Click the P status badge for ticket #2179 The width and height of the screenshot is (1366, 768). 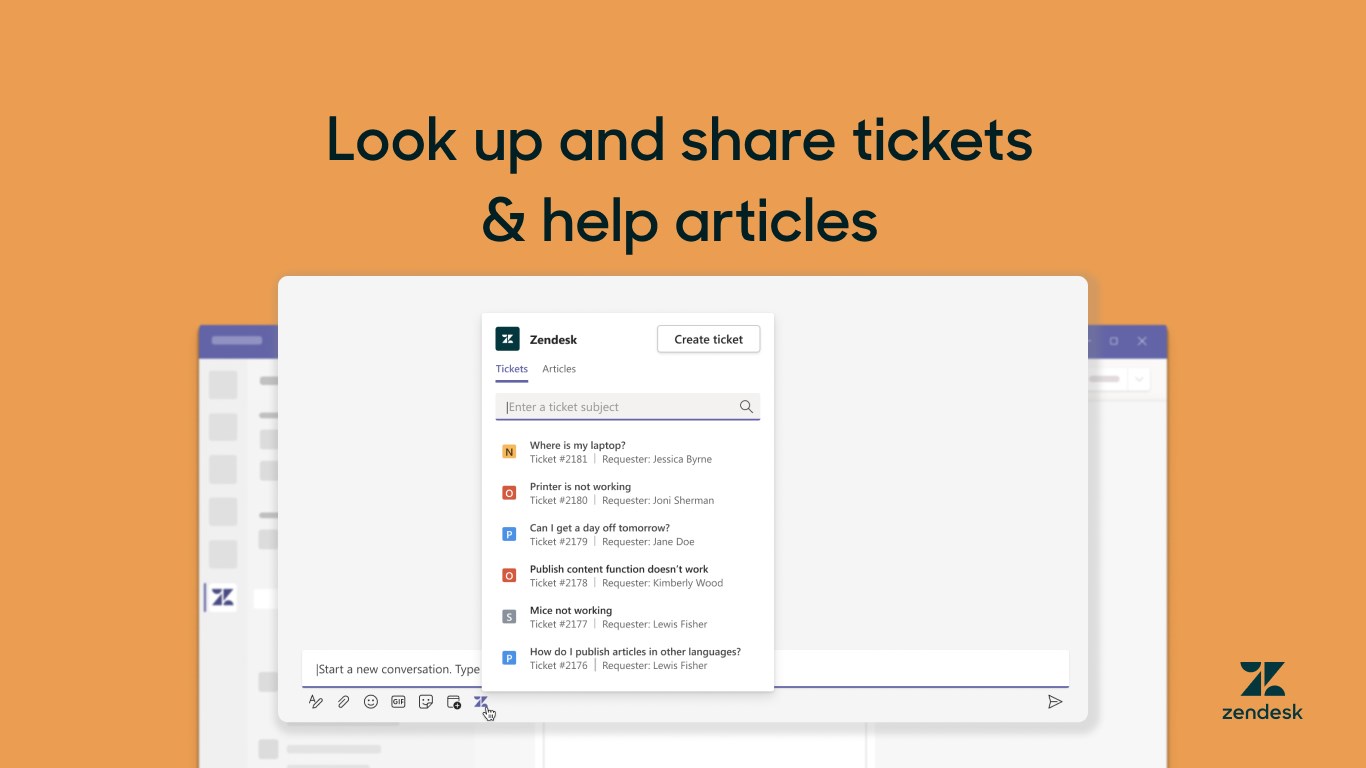click(509, 535)
